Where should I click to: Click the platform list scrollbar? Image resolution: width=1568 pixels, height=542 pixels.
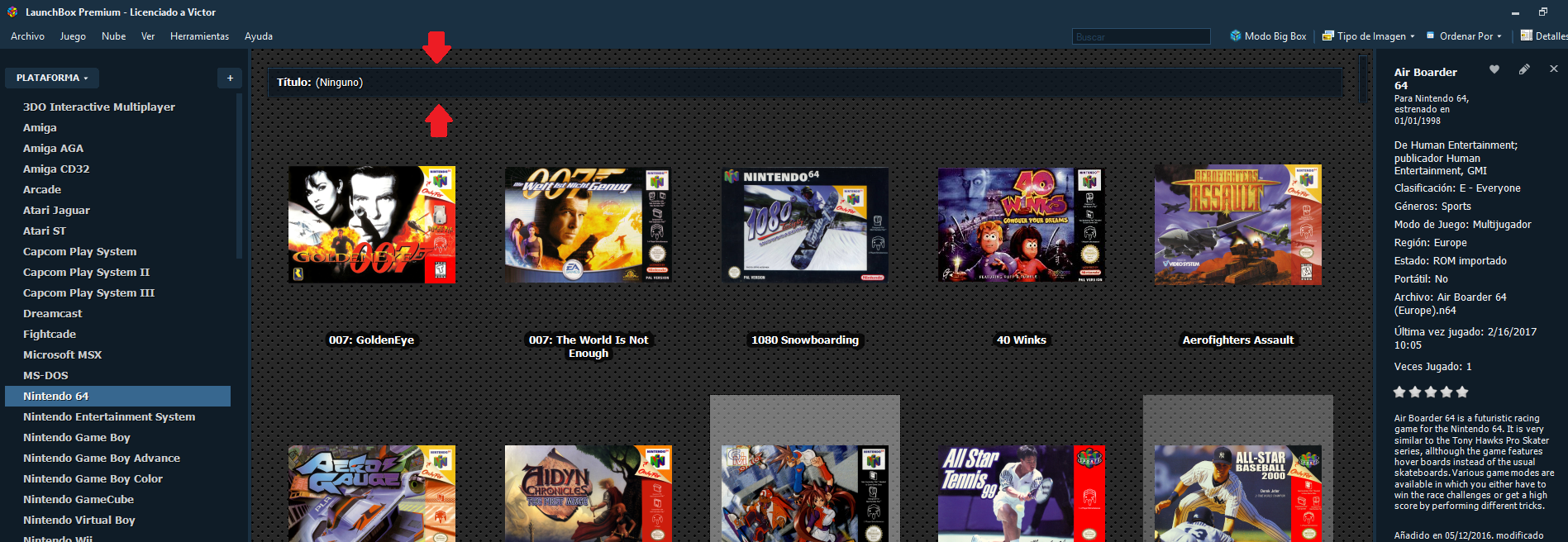click(239, 176)
